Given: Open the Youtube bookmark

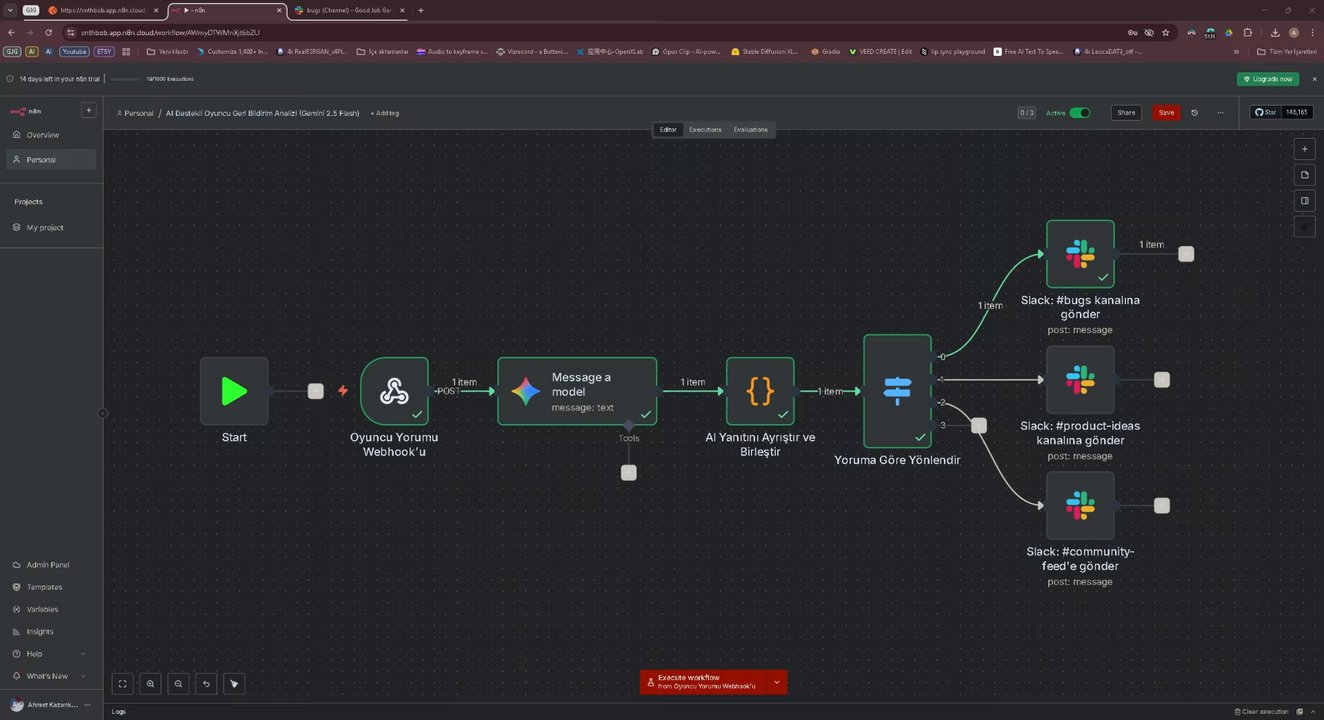Looking at the screenshot, I should [74, 51].
